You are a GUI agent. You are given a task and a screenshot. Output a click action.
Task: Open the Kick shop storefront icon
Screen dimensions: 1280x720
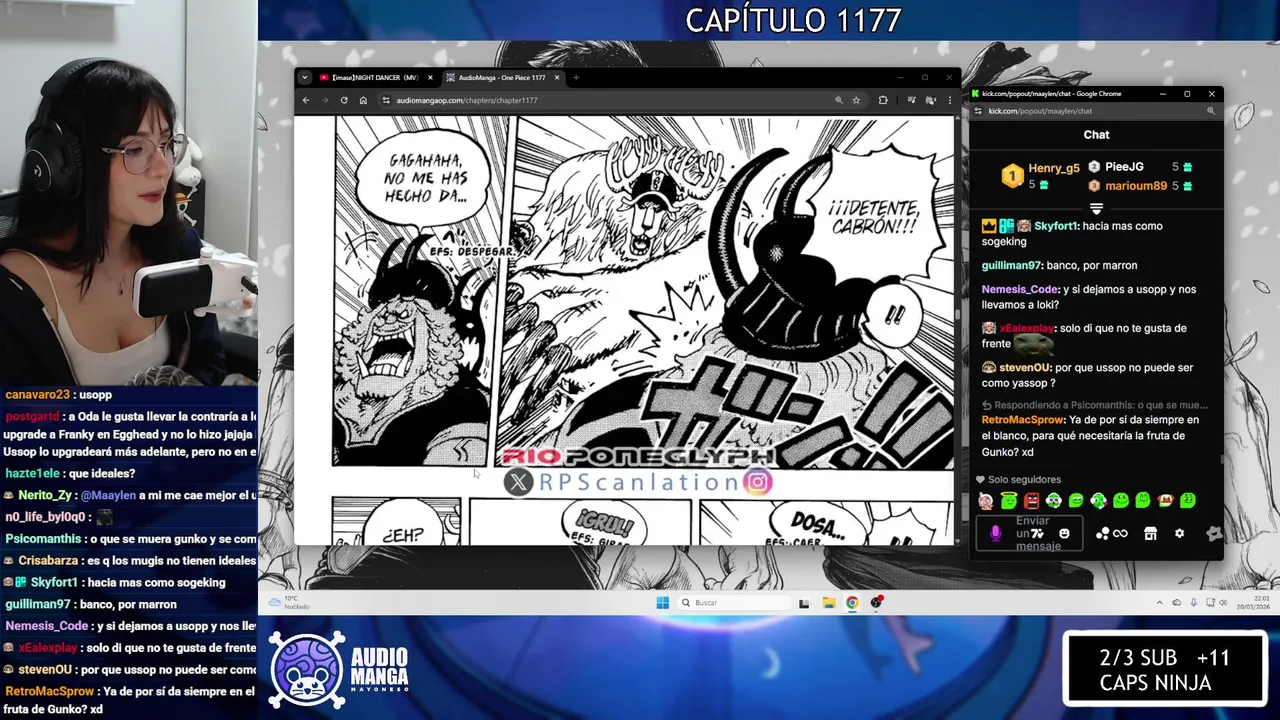[1150, 534]
